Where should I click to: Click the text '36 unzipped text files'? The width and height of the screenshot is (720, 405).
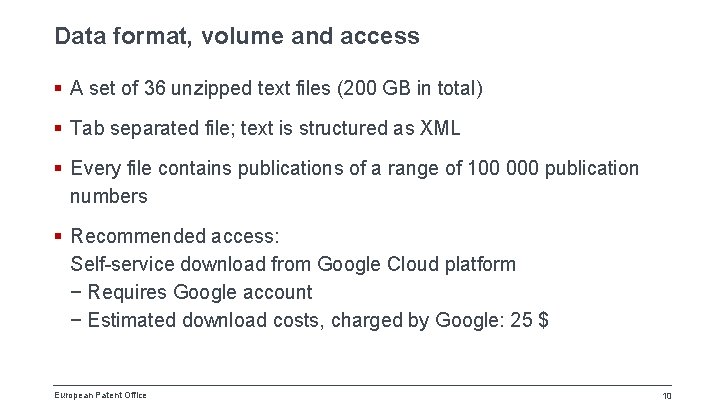click(237, 88)
